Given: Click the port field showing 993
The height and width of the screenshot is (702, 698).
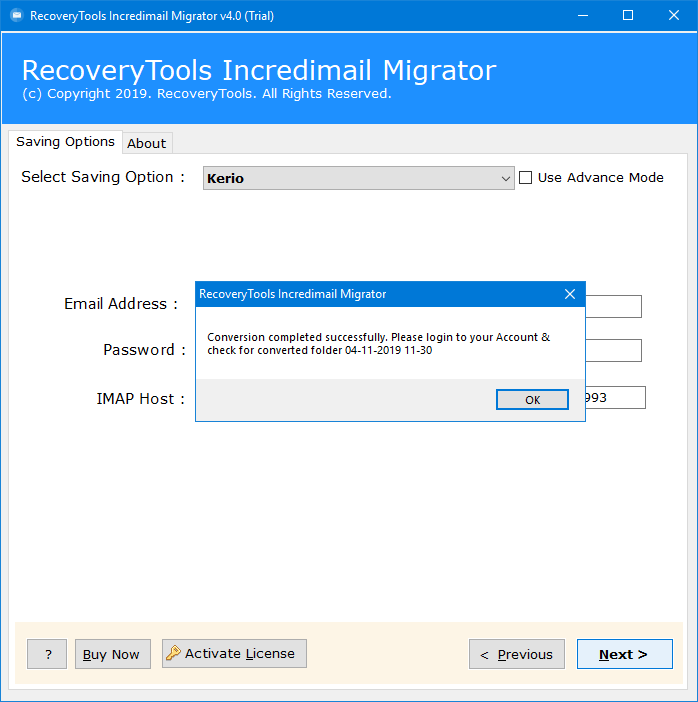Looking at the screenshot, I should tap(615, 398).
